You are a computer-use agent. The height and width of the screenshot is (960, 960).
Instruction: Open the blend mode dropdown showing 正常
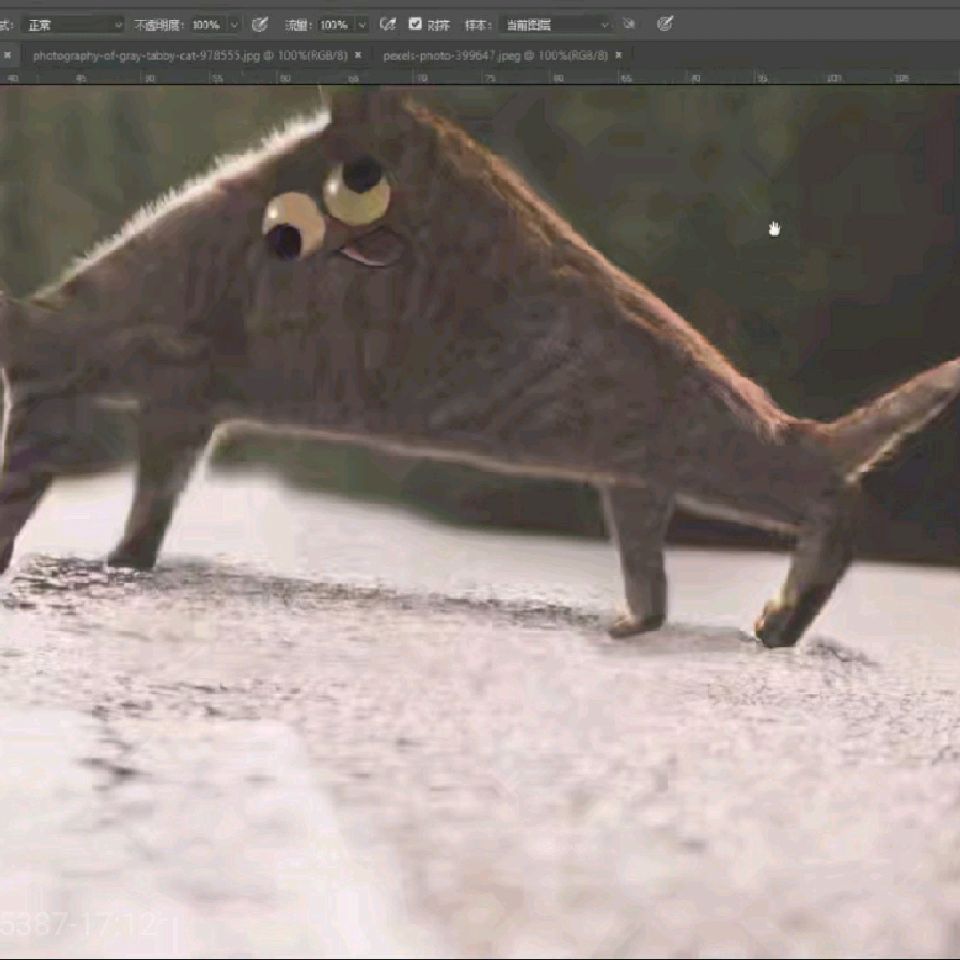[72, 24]
